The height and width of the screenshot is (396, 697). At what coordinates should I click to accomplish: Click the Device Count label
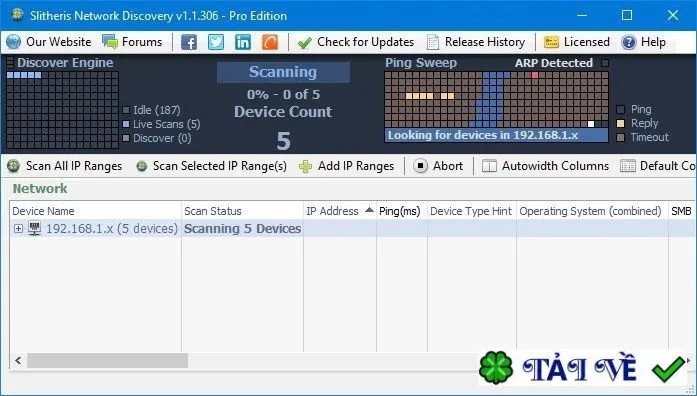point(283,112)
